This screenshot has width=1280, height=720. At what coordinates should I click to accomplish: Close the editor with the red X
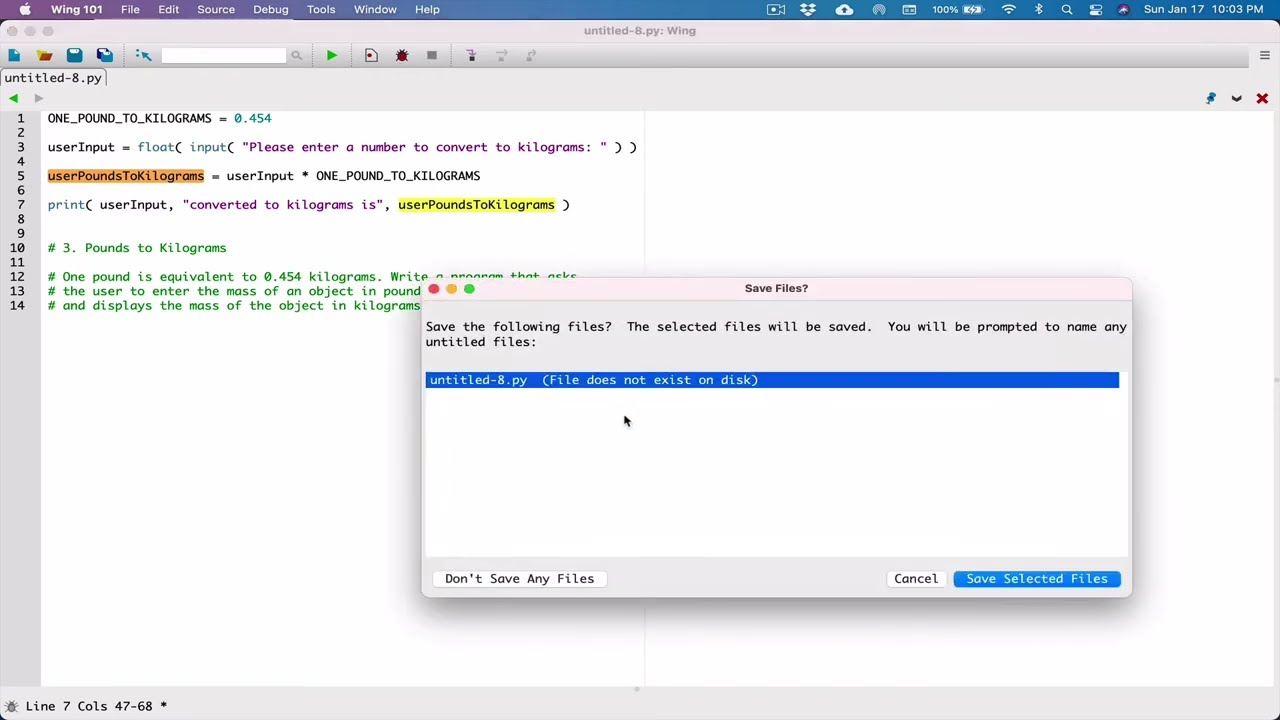pos(1262,98)
